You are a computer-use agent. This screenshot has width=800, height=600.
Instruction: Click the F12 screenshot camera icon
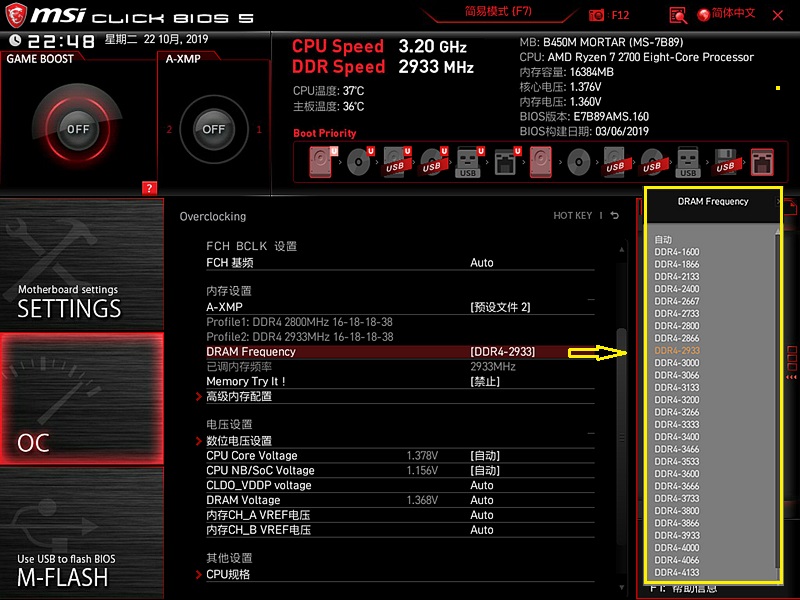click(x=596, y=15)
